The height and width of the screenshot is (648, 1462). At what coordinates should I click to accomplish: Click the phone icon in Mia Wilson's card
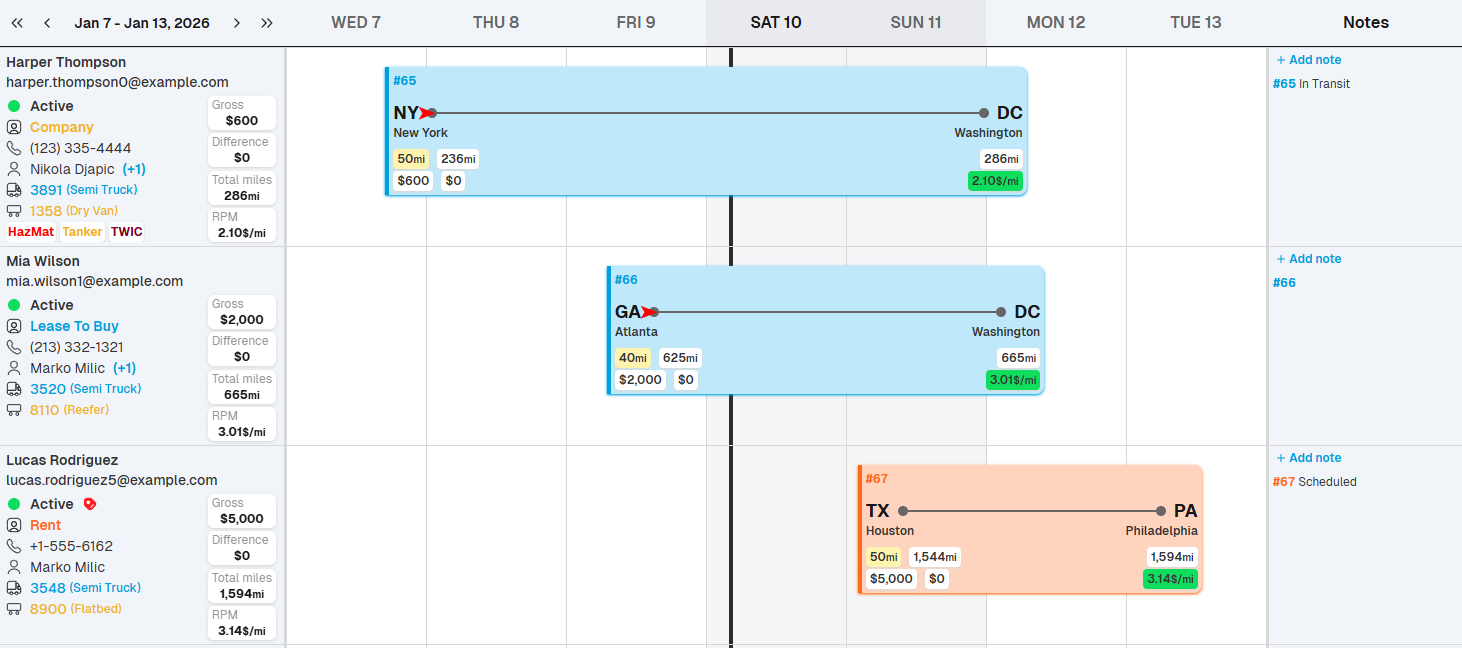click(14, 346)
